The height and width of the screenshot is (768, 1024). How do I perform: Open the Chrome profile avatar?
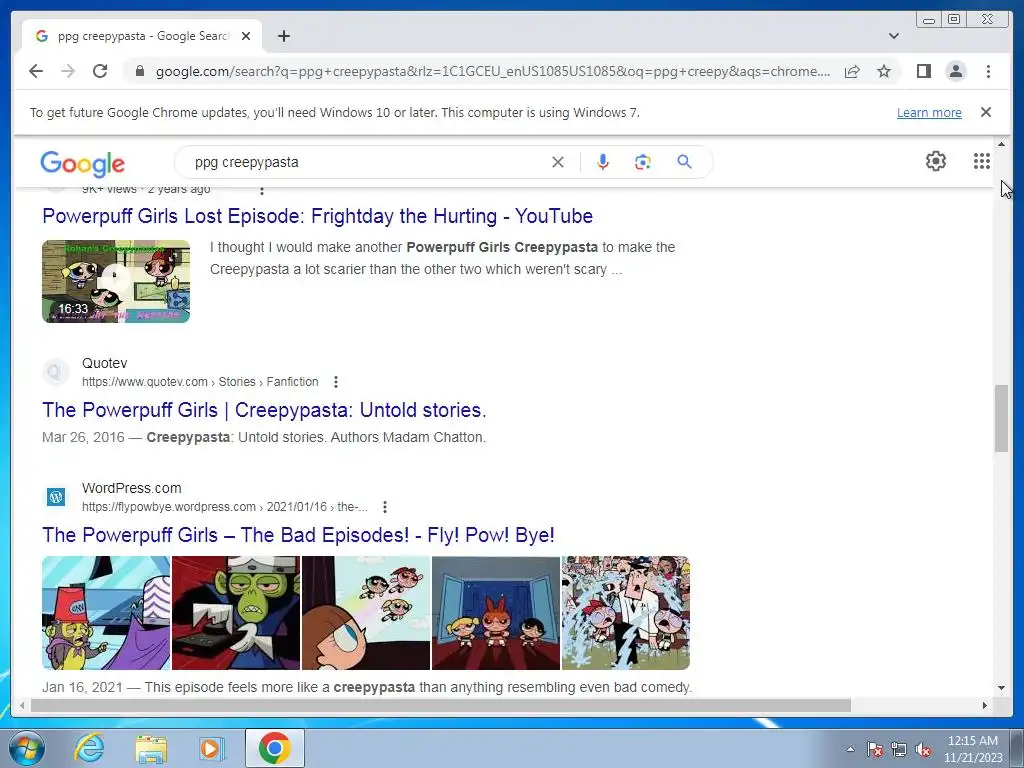955,71
